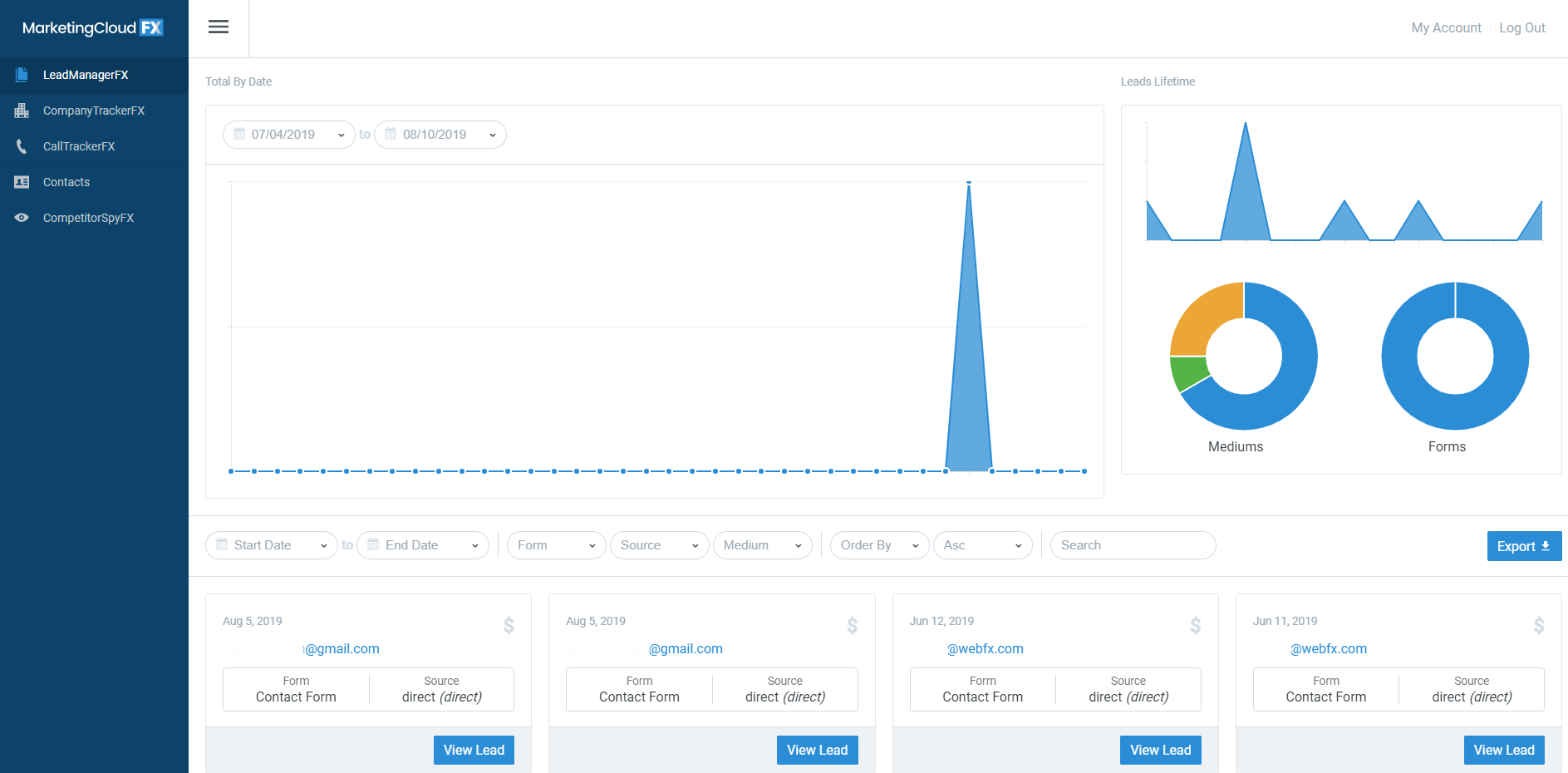View Lead for first Aug 5 gmail lead

(x=474, y=750)
